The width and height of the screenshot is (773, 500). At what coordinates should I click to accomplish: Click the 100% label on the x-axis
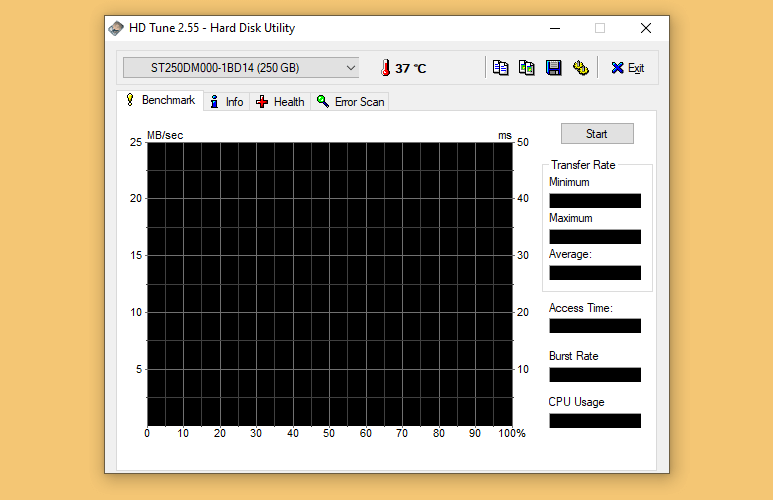pyautogui.click(x=512, y=433)
